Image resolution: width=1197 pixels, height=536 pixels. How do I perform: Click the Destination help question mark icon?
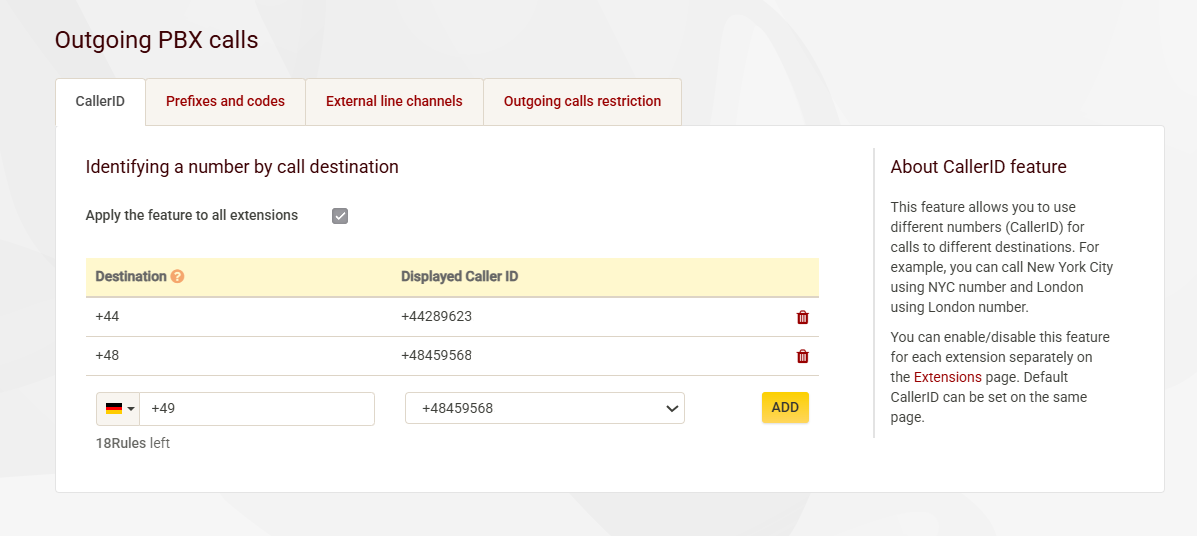point(177,277)
